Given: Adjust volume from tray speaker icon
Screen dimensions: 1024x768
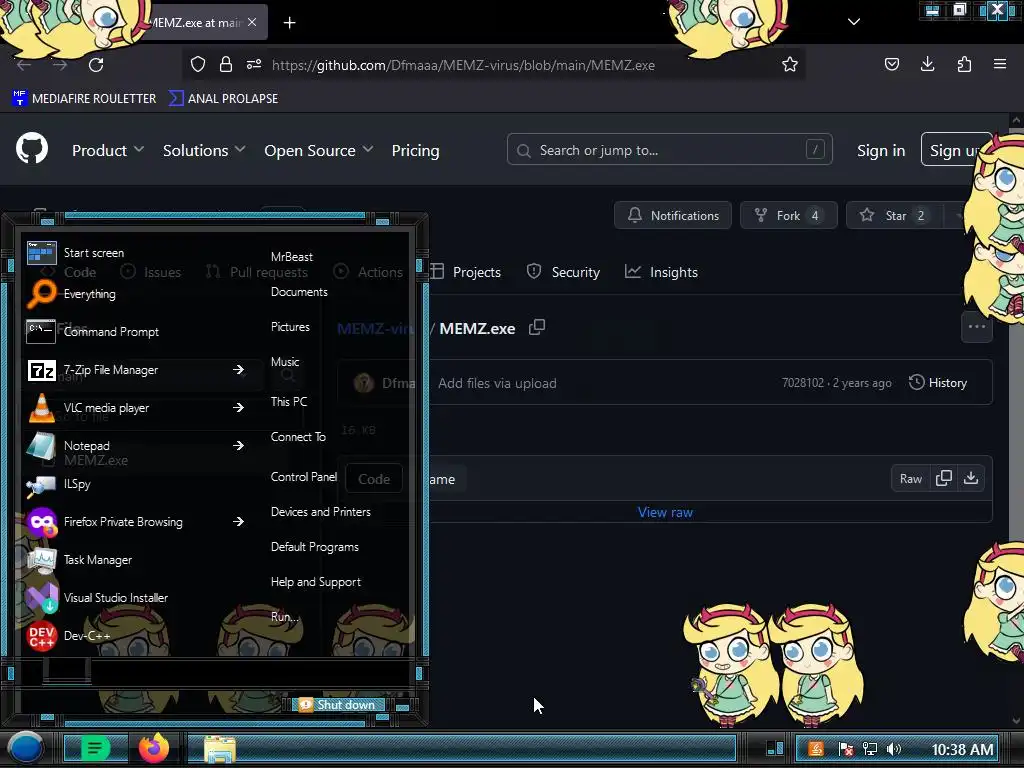Looking at the screenshot, I should [894, 749].
